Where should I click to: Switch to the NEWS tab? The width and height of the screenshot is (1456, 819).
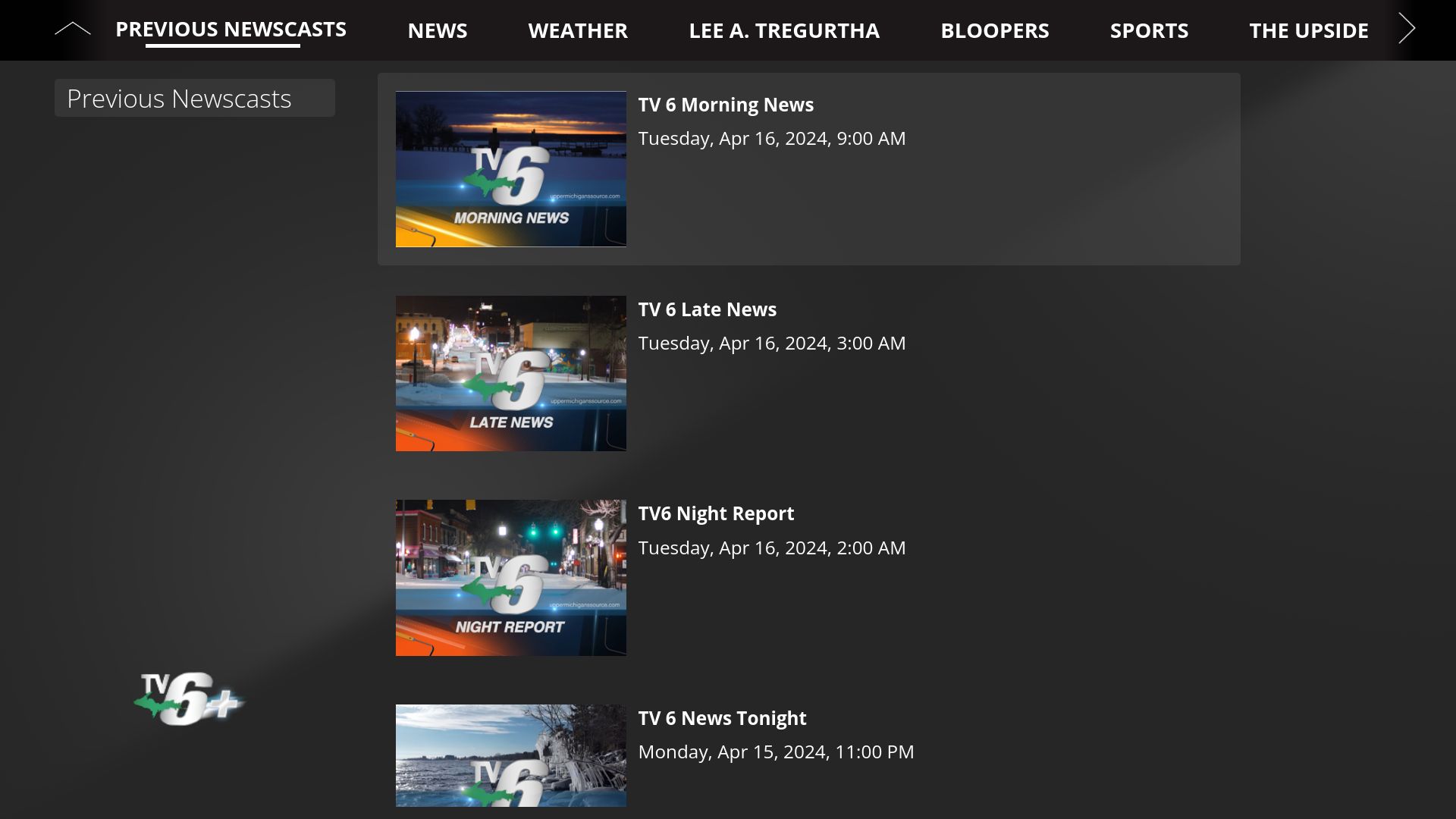pyautogui.click(x=438, y=30)
